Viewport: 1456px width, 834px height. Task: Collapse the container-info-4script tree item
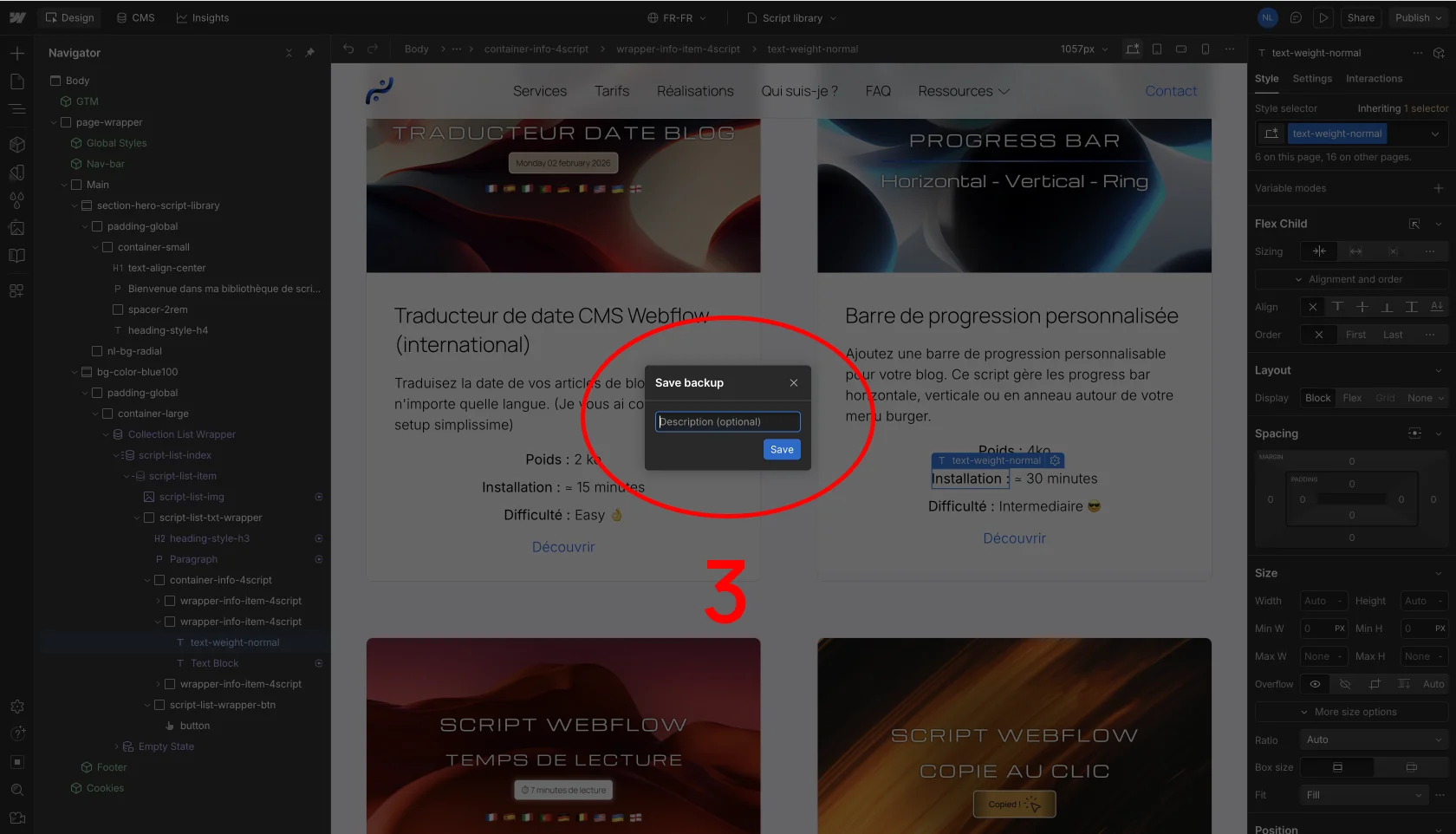pos(146,580)
